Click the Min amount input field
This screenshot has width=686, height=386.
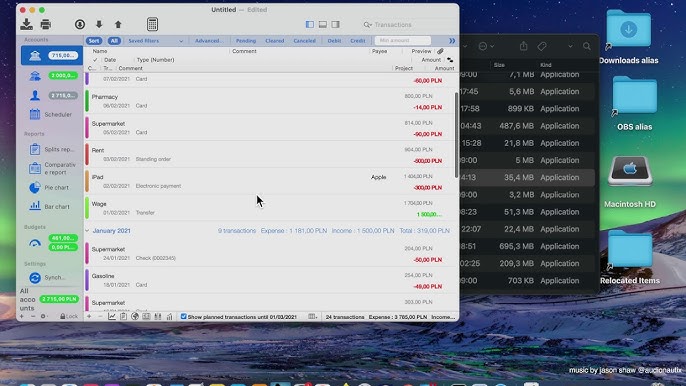[402, 40]
